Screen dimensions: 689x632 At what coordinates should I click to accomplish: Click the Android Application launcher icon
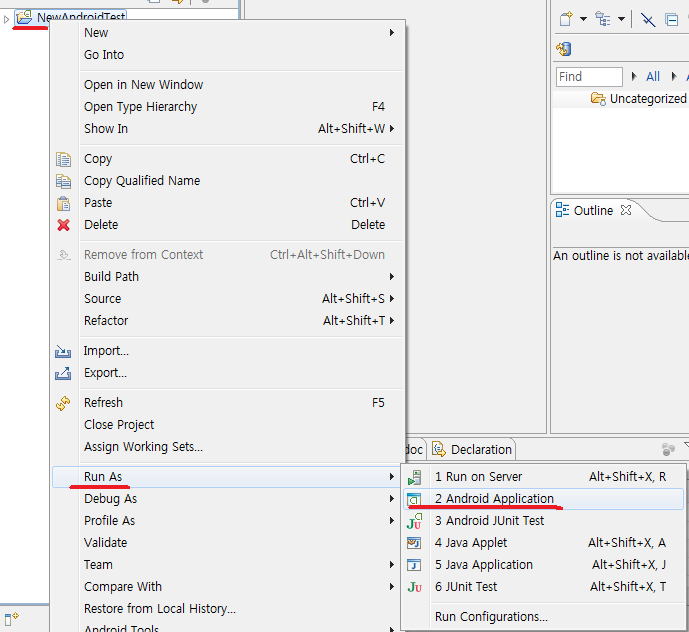[414, 499]
